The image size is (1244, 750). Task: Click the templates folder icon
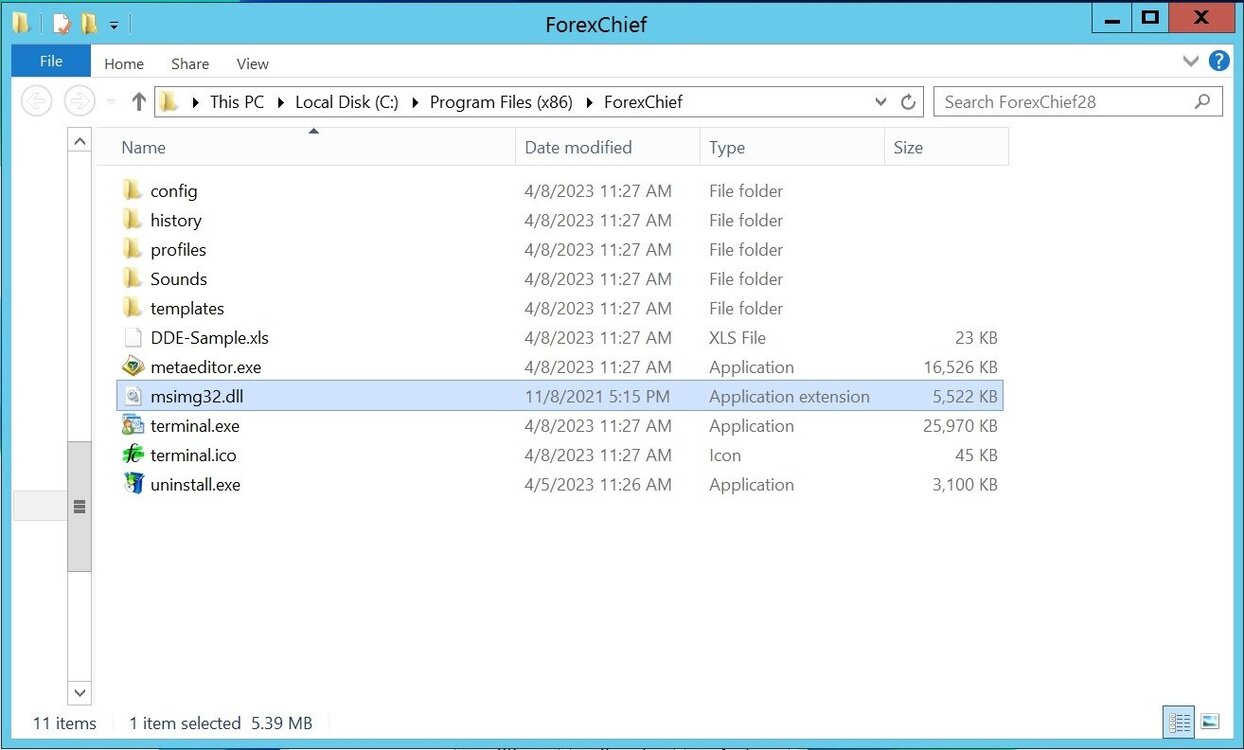[132, 308]
